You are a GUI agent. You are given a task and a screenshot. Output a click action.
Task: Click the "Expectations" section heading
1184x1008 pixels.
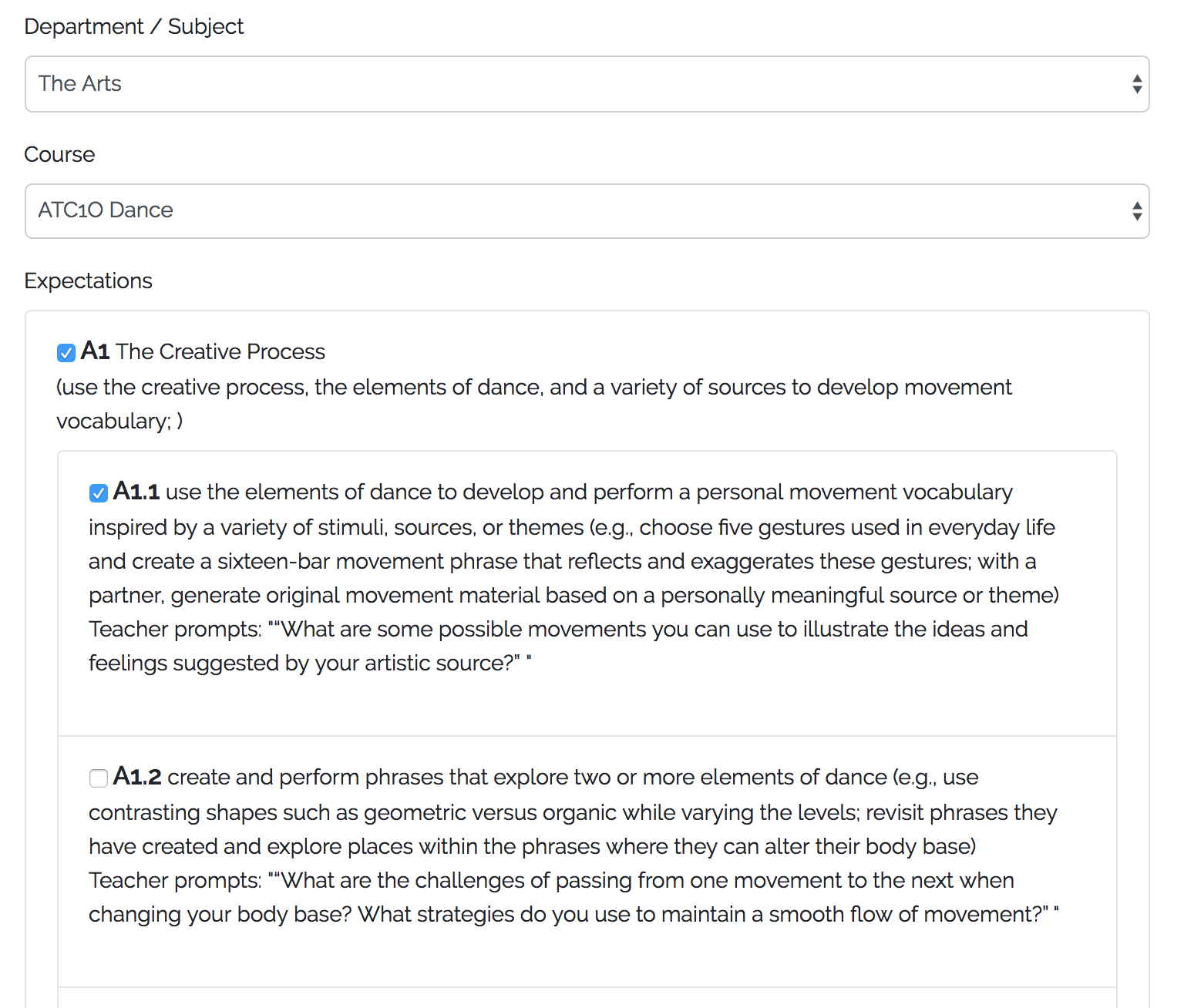(x=88, y=281)
